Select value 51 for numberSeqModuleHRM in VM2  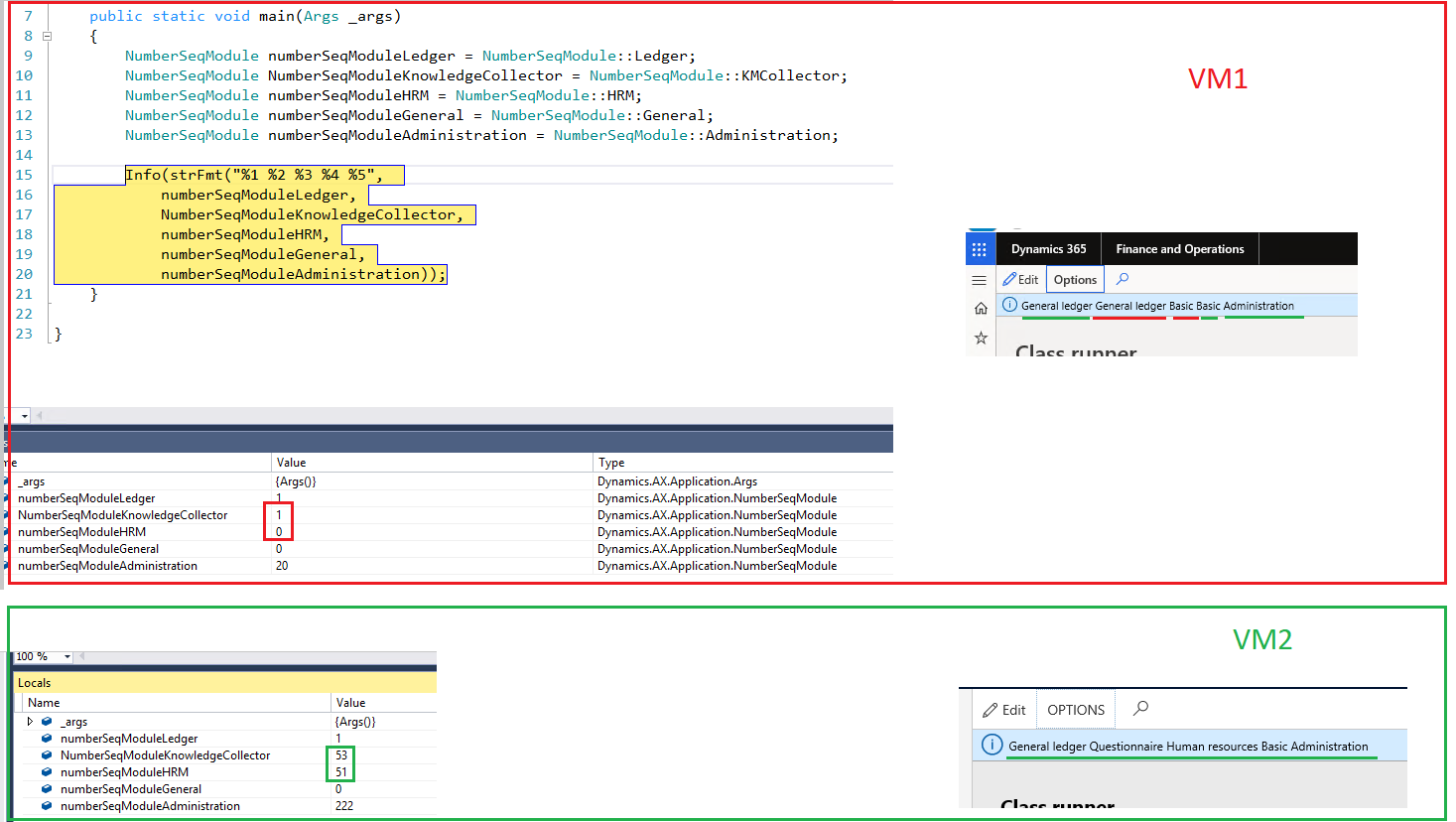pos(341,772)
